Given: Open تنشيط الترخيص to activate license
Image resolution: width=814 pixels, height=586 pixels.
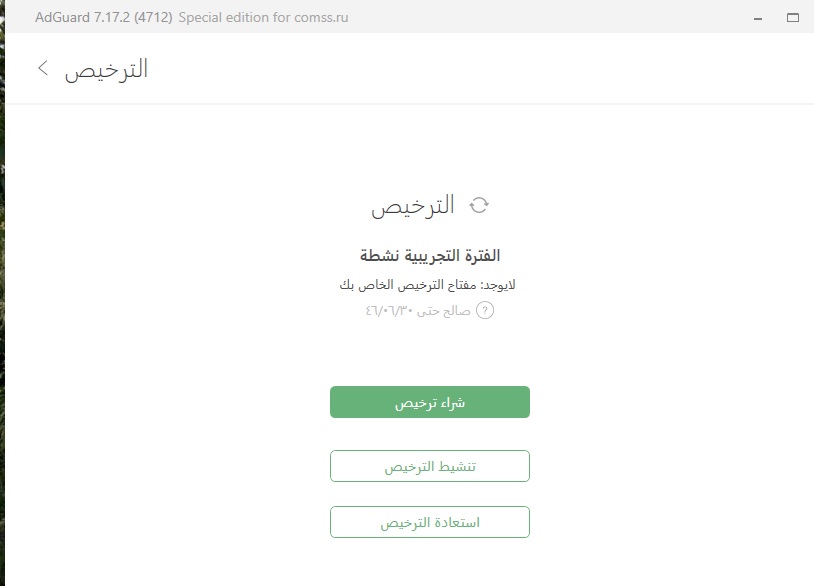Looking at the screenshot, I should pyautogui.click(x=430, y=466).
